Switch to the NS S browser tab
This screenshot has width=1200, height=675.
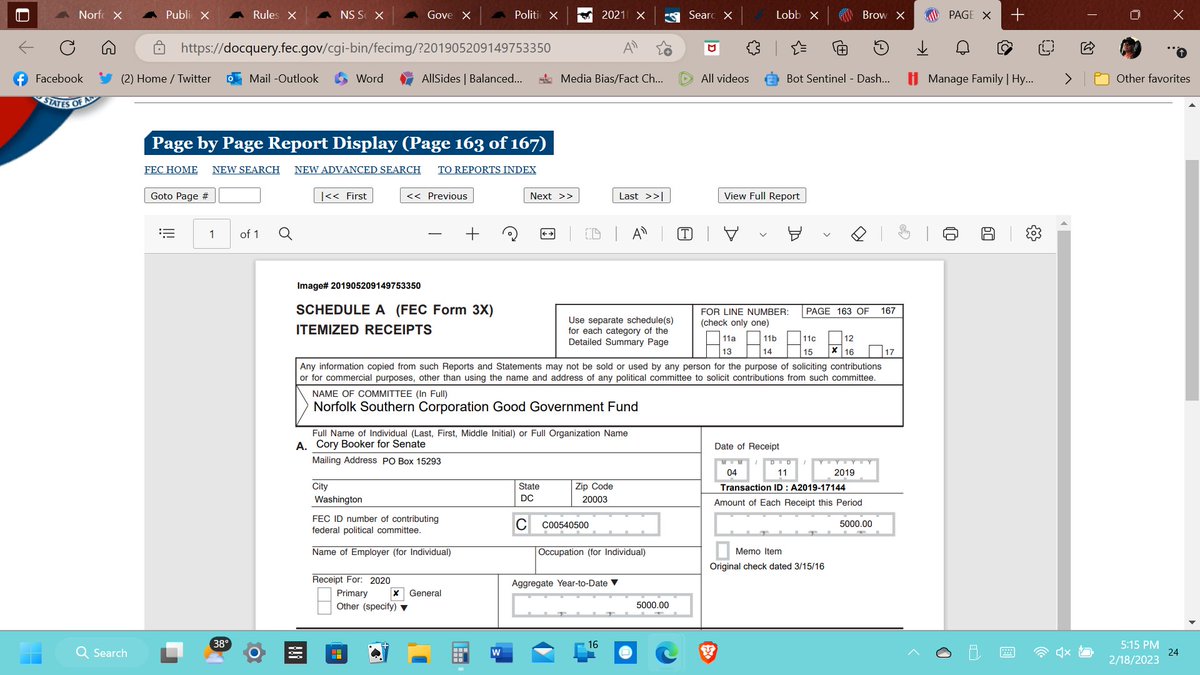pos(350,15)
